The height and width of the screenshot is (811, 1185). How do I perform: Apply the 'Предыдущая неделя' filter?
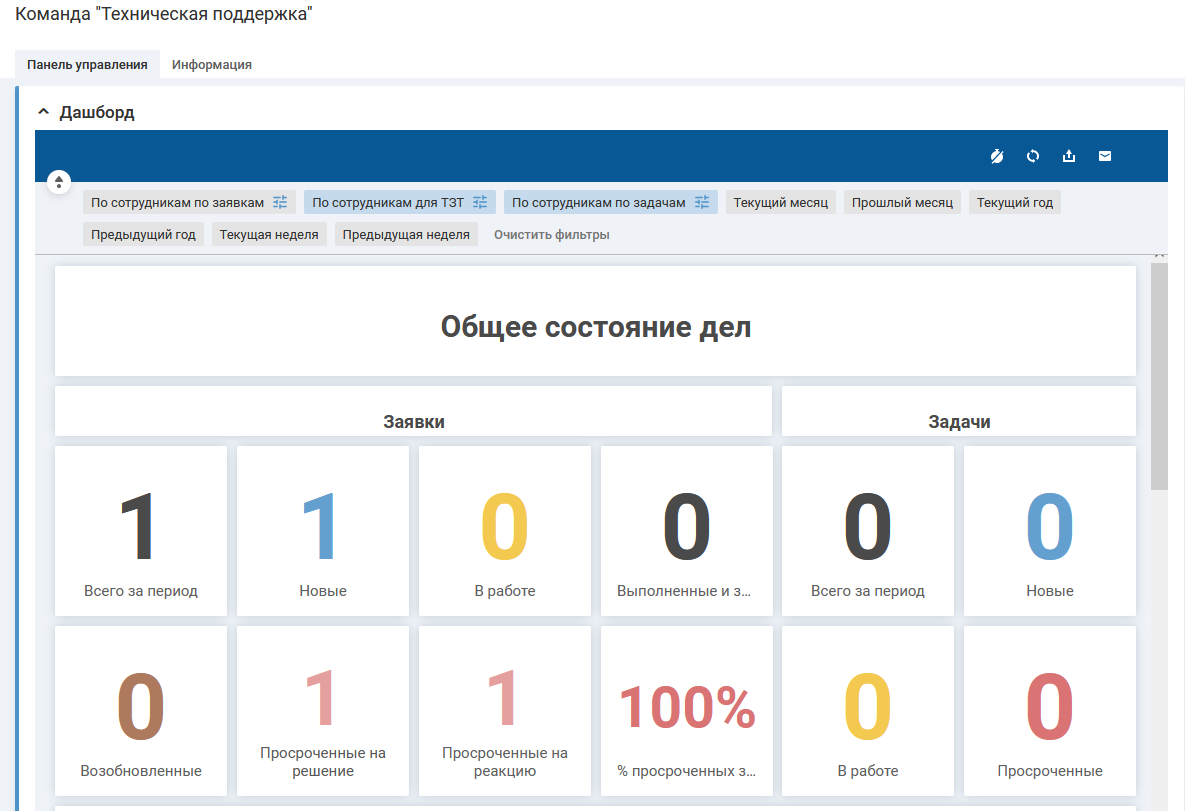[406, 235]
